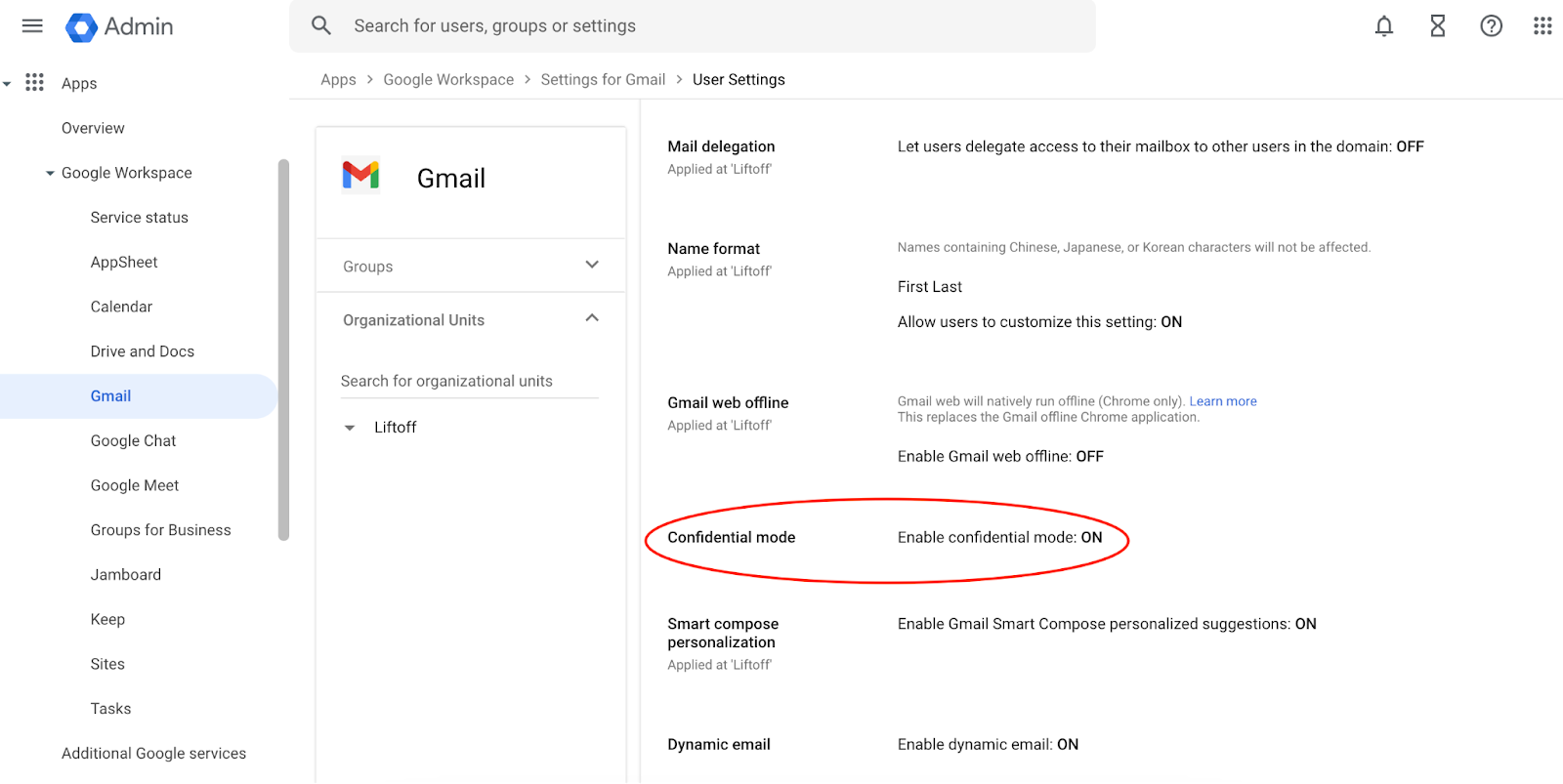
Task: Open notifications bell
Action: (1384, 26)
